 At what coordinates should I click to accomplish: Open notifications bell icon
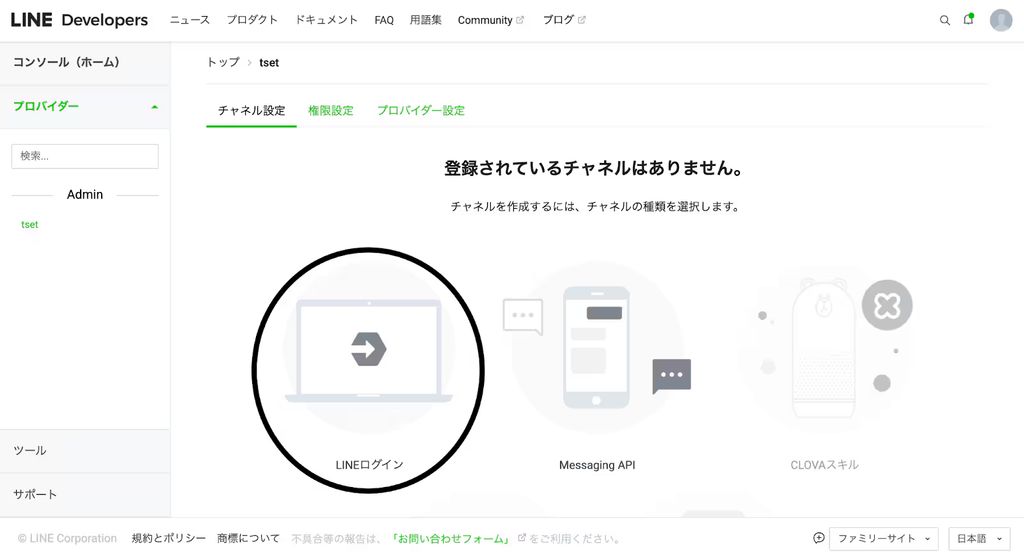[x=968, y=20]
